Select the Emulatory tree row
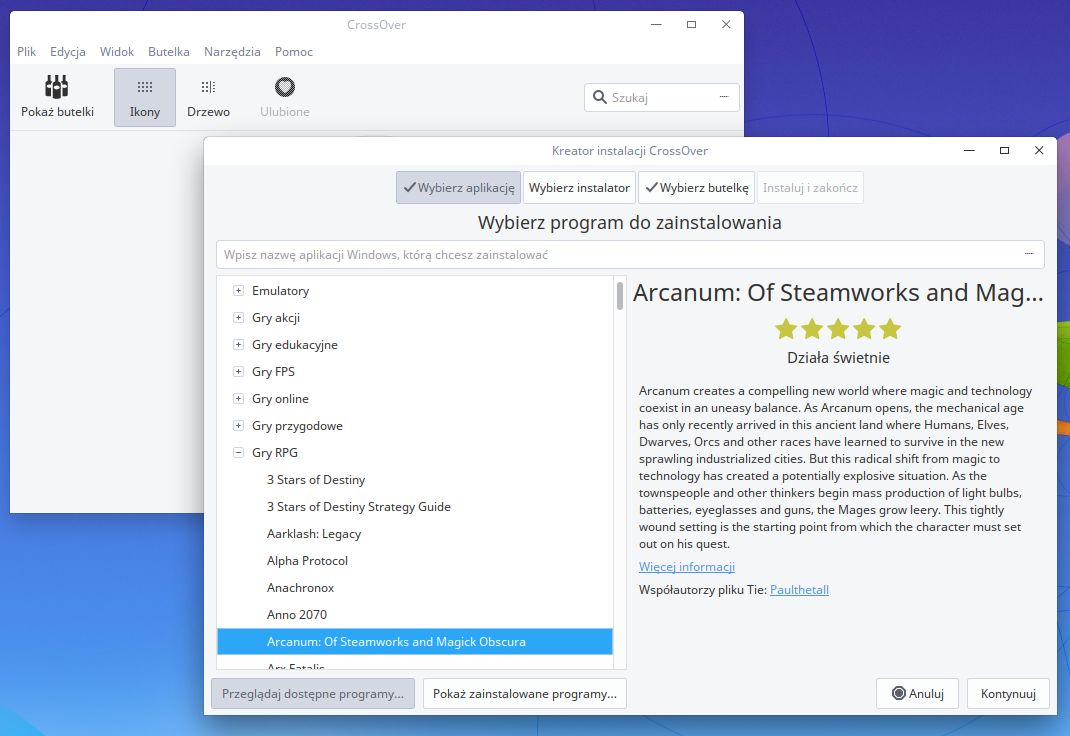Screen dimensions: 1070x736 [415, 291]
